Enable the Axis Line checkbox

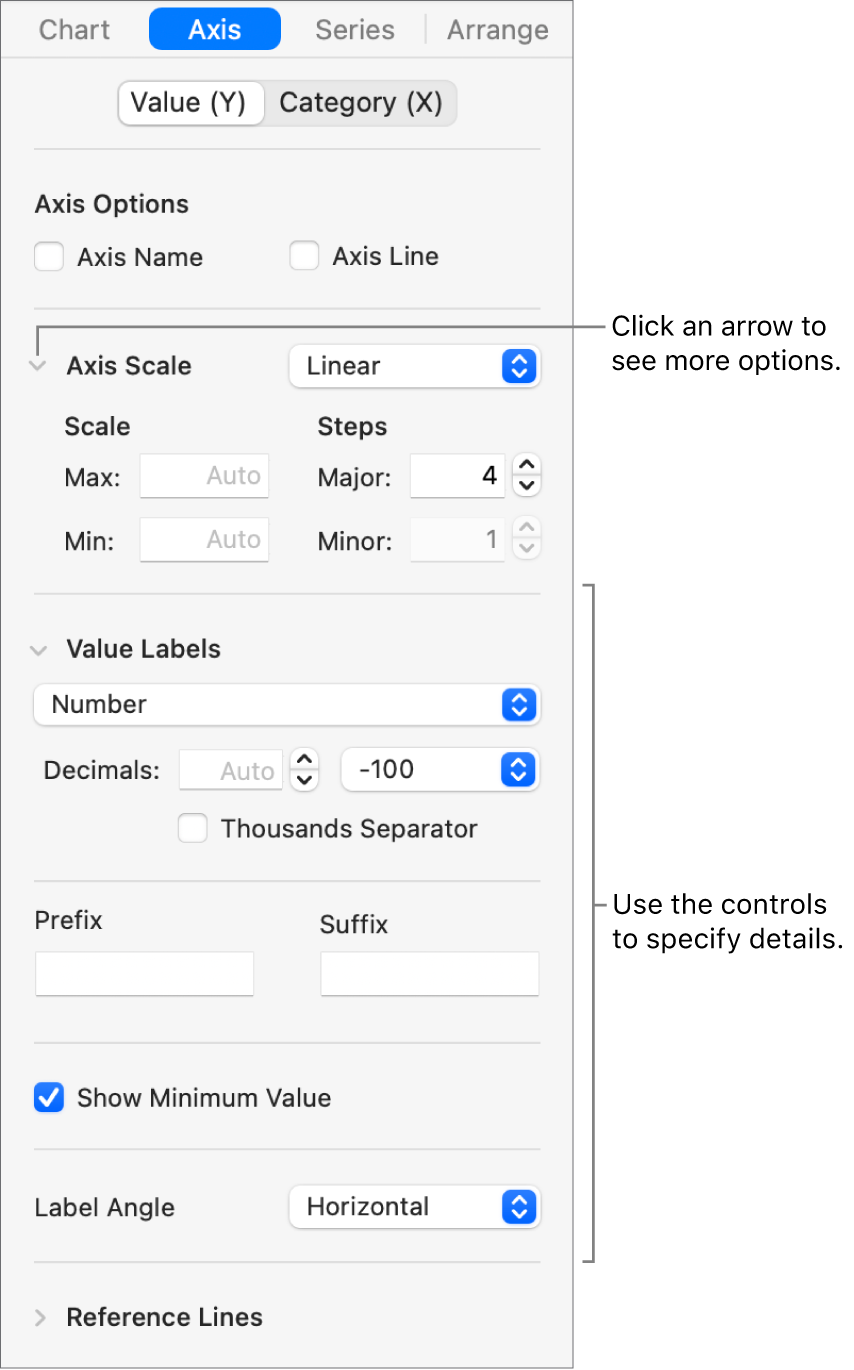pyautogui.click(x=304, y=257)
